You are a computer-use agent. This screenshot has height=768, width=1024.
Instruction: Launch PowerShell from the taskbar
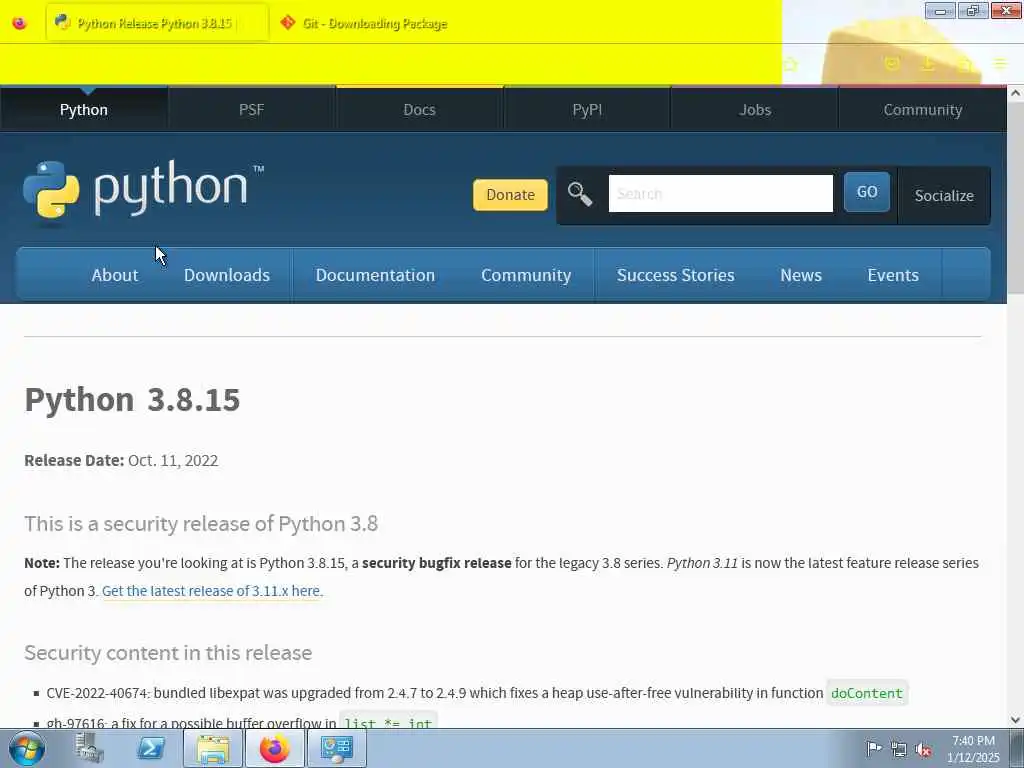[x=151, y=748]
